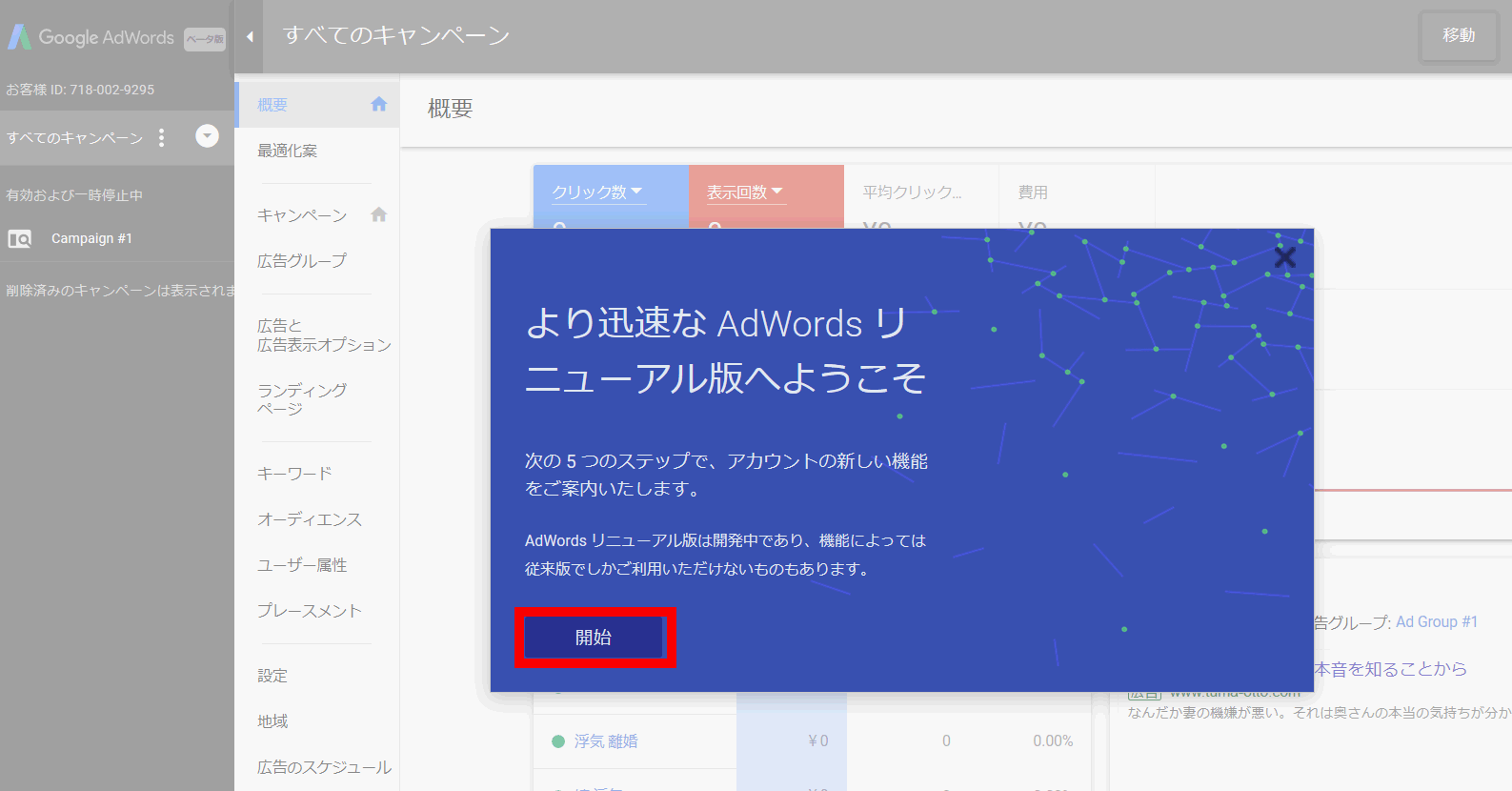Click the Google AdWords logo
Screen dimensions: 1512x791
point(91,37)
